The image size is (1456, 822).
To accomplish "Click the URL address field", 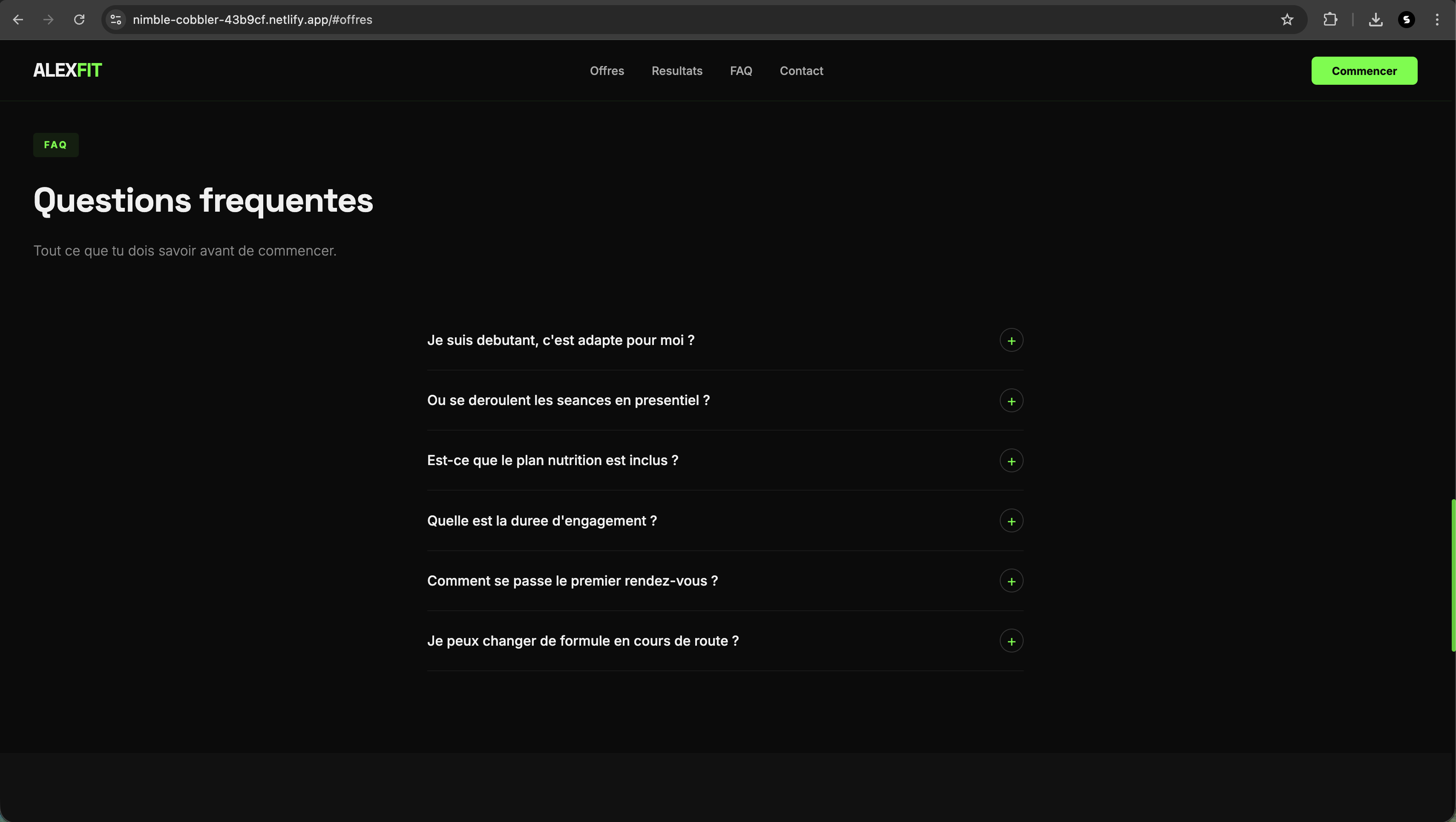I will click(678, 20).
